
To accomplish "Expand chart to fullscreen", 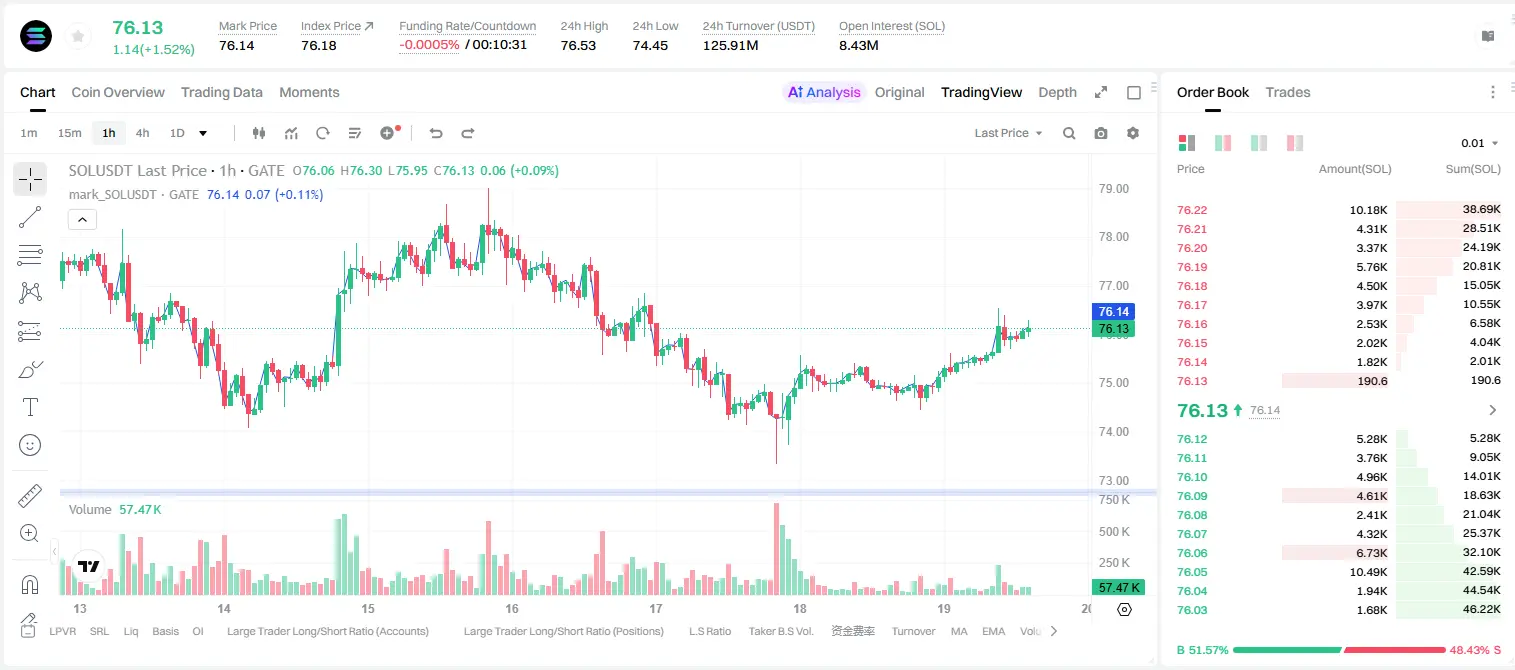I will (1101, 92).
